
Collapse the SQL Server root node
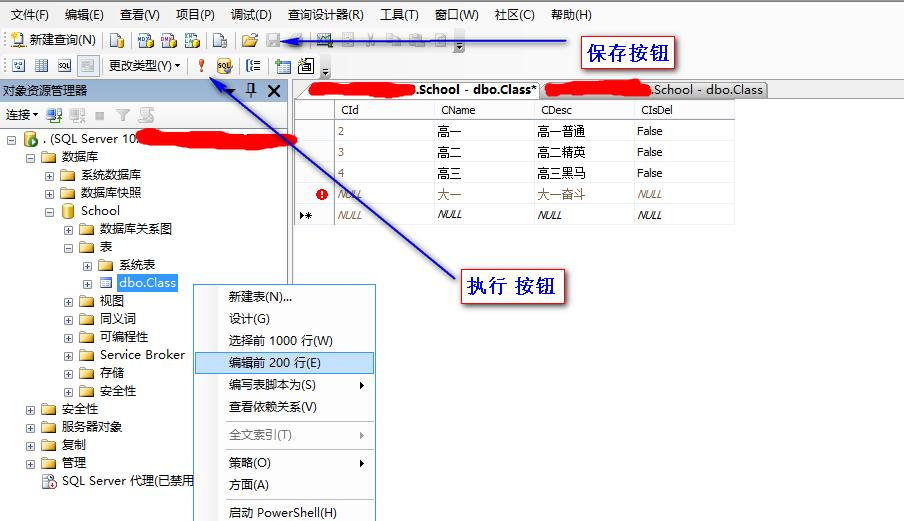pos(11,139)
